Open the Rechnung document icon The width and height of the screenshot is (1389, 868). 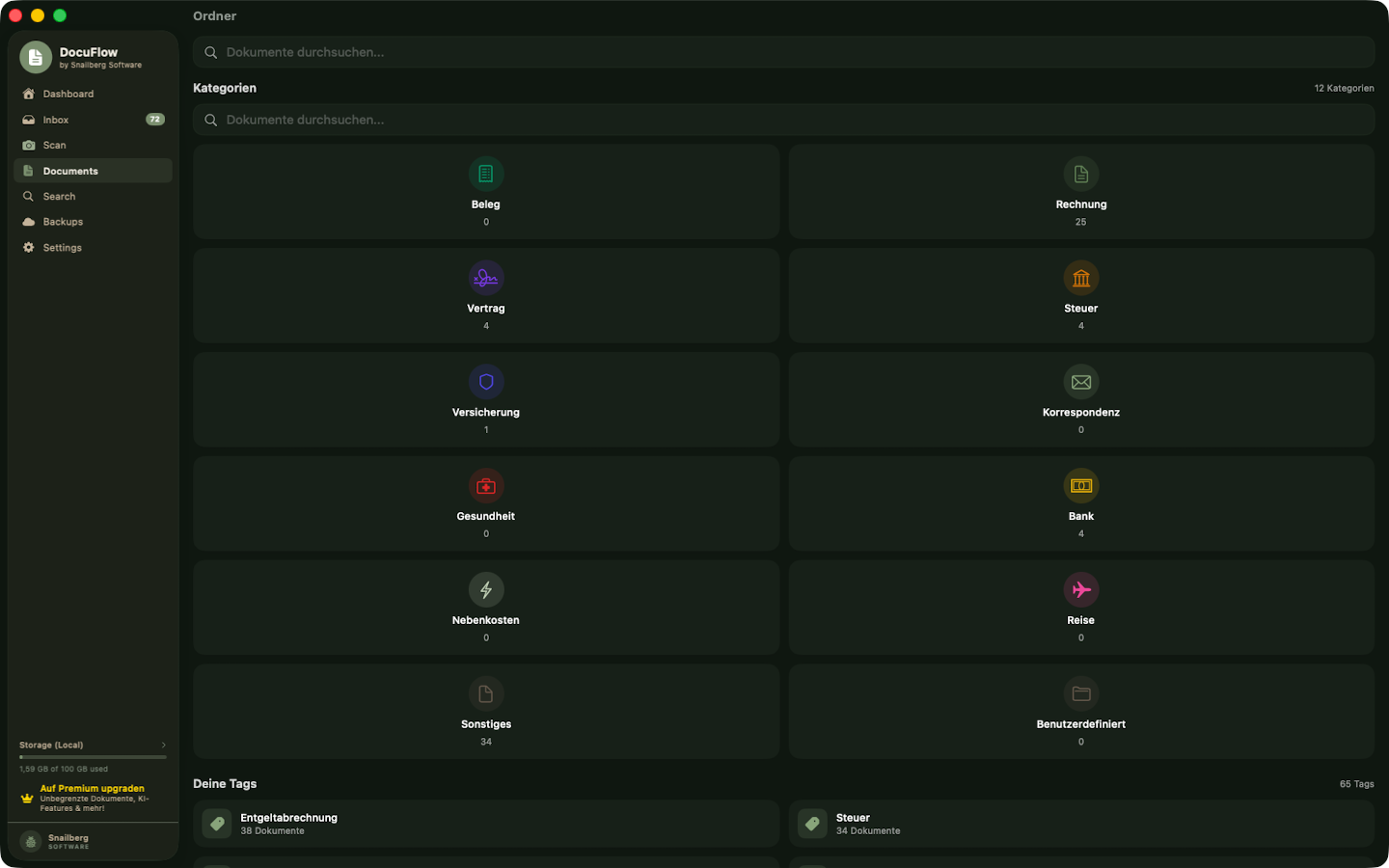tap(1081, 174)
